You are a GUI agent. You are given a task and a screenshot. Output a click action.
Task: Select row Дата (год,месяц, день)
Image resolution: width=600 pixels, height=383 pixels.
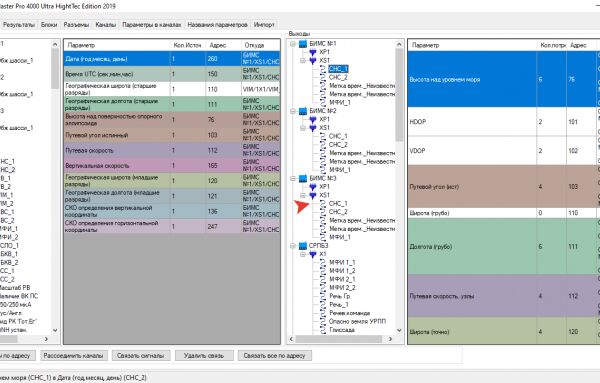coord(172,59)
